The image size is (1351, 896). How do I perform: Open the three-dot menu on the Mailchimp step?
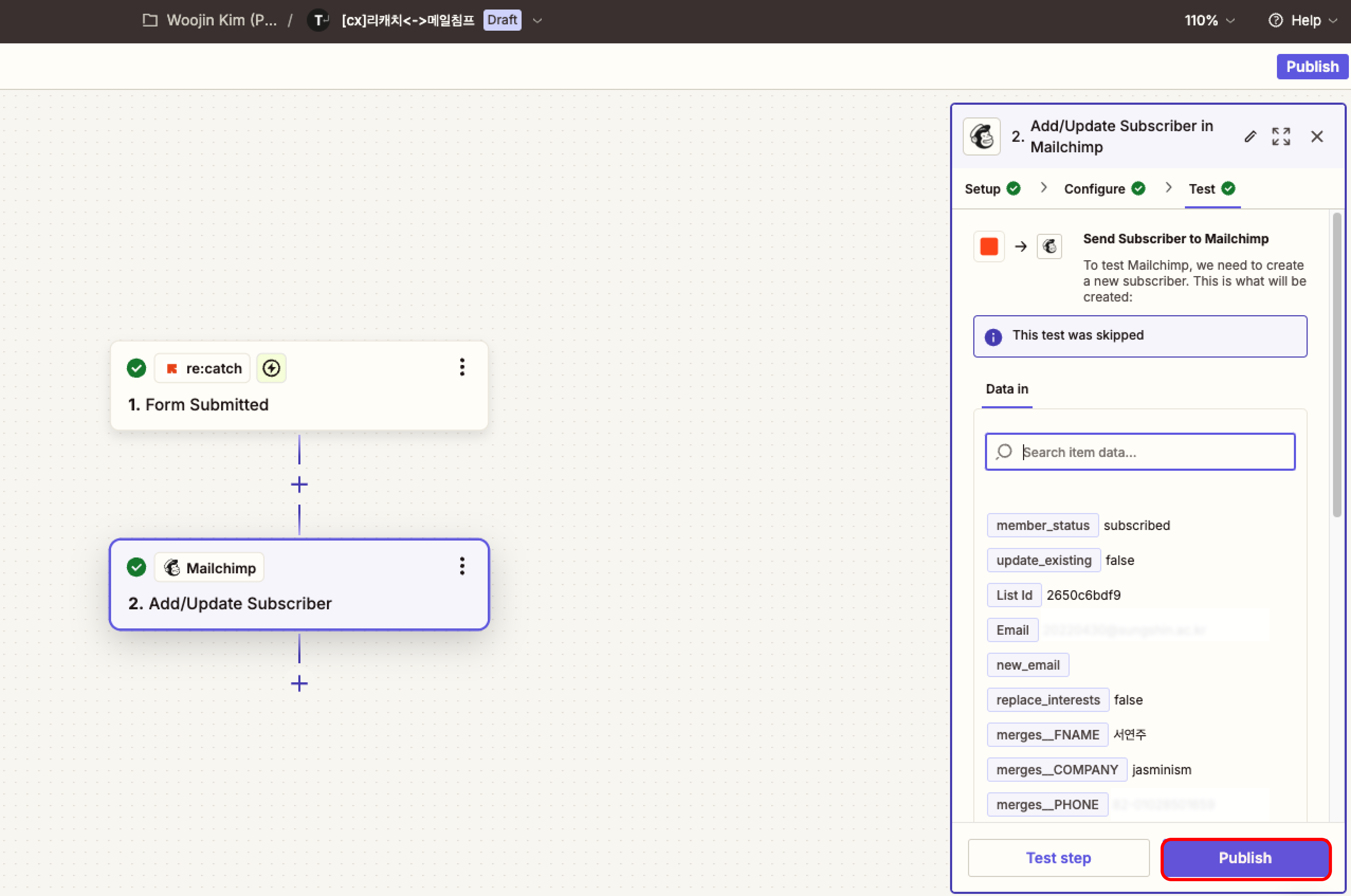(462, 566)
